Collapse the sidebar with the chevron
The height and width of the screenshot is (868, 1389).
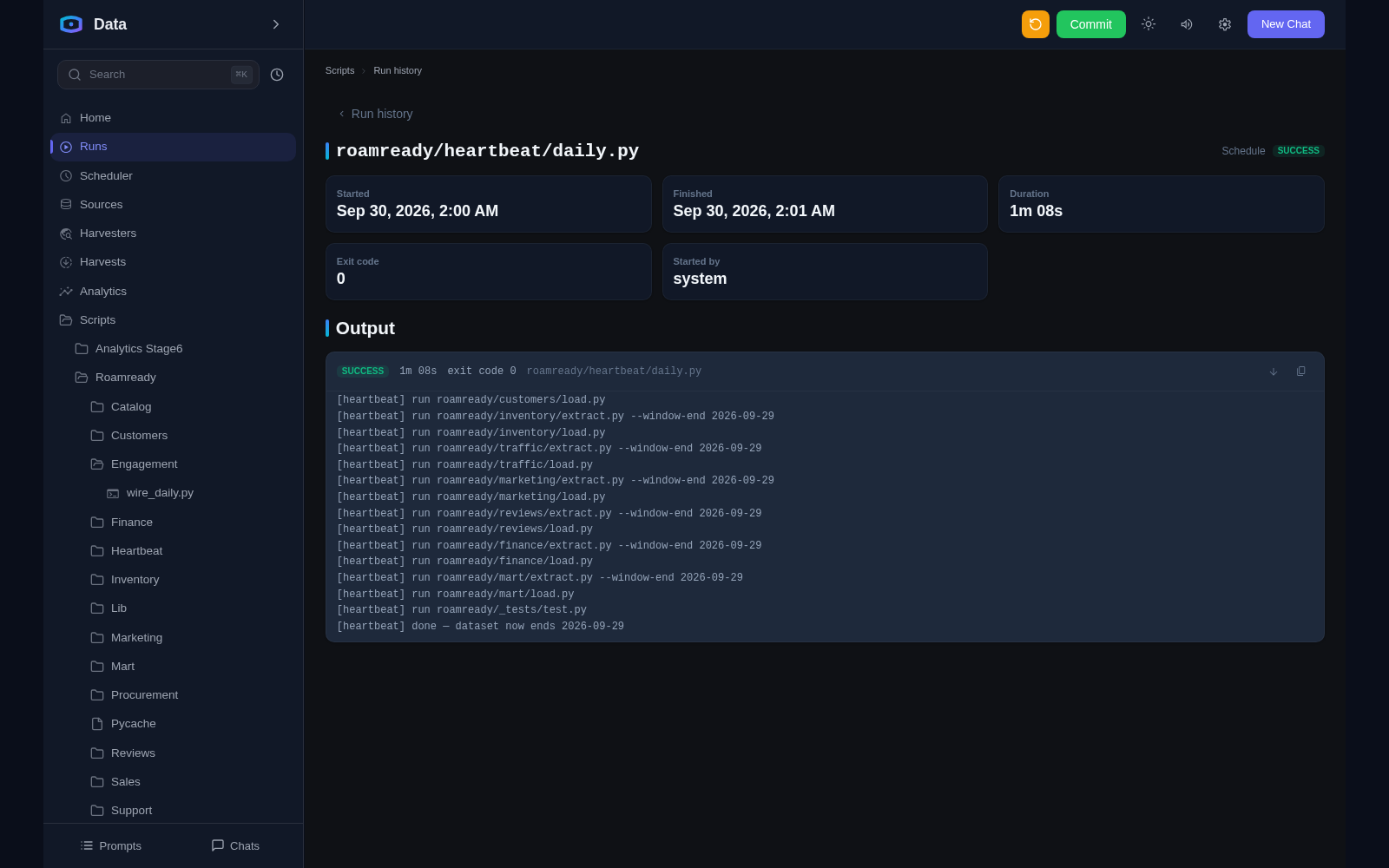click(x=276, y=24)
